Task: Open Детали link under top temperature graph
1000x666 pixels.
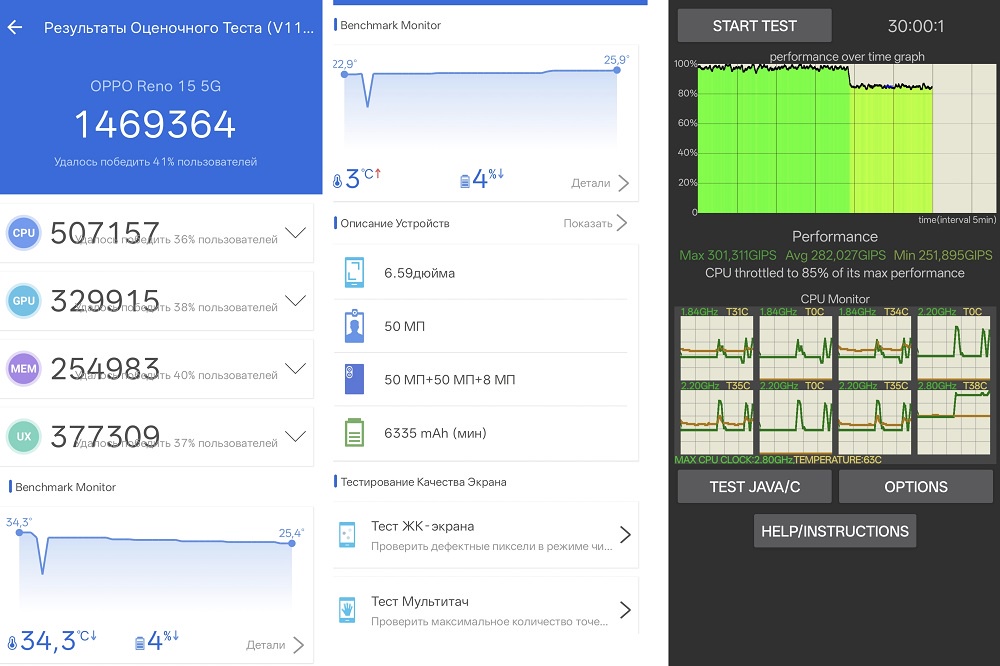Action: 600,183
